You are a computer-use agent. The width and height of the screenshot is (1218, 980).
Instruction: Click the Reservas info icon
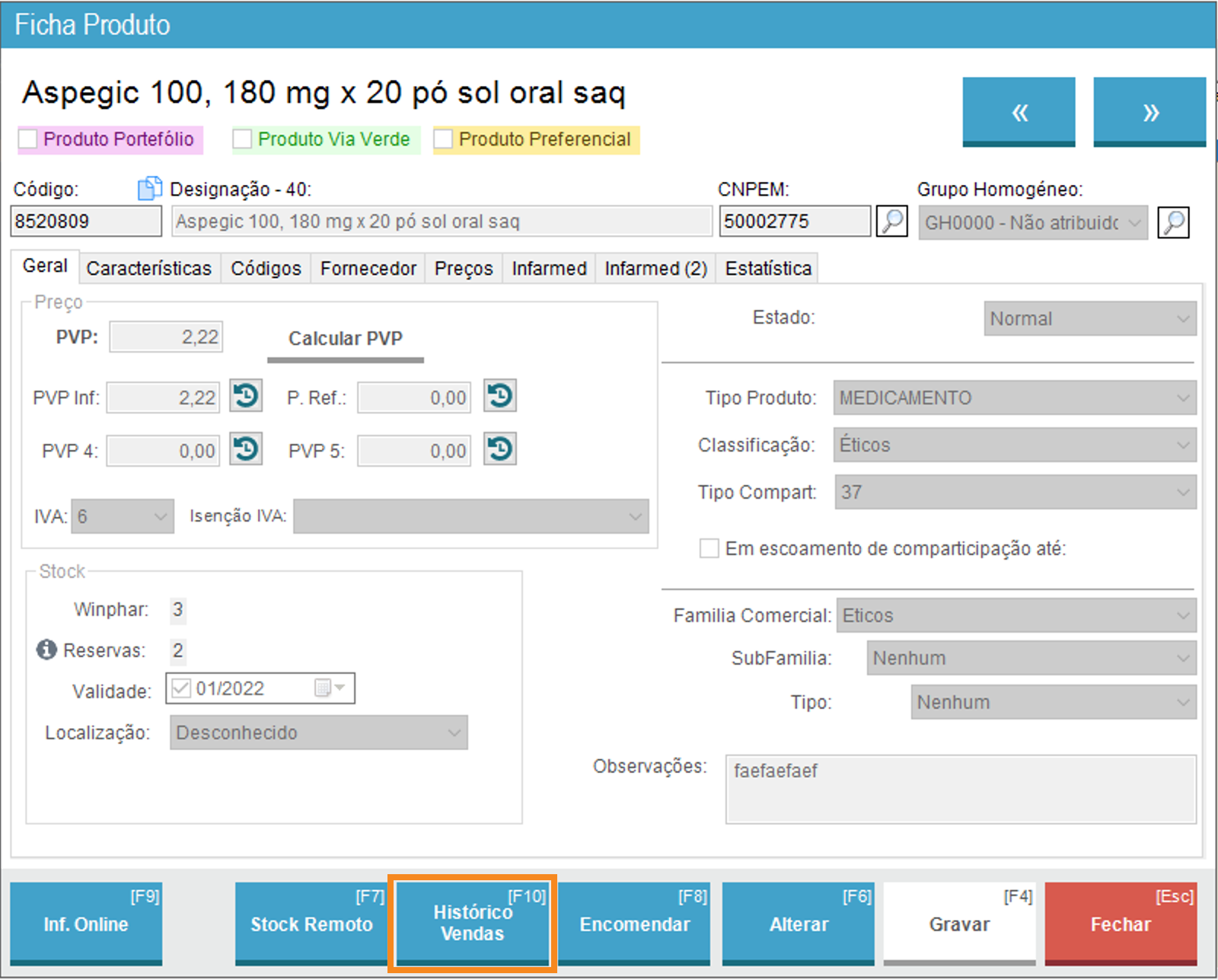tap(46, 650)
